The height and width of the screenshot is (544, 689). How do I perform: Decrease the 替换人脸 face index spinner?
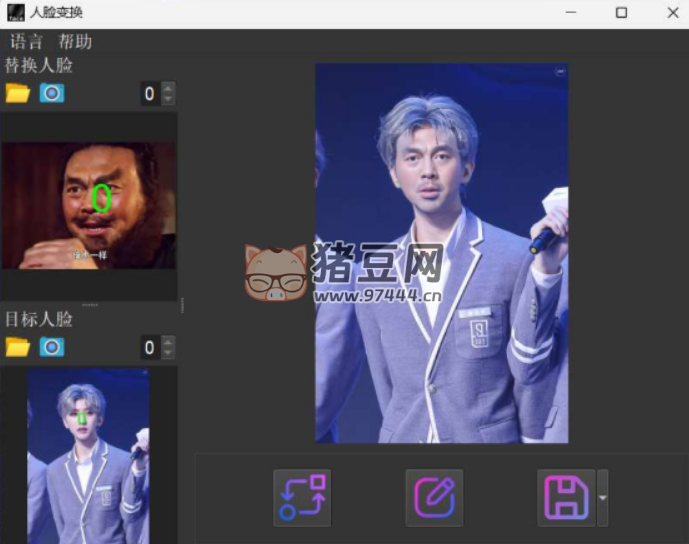[168, 99]
